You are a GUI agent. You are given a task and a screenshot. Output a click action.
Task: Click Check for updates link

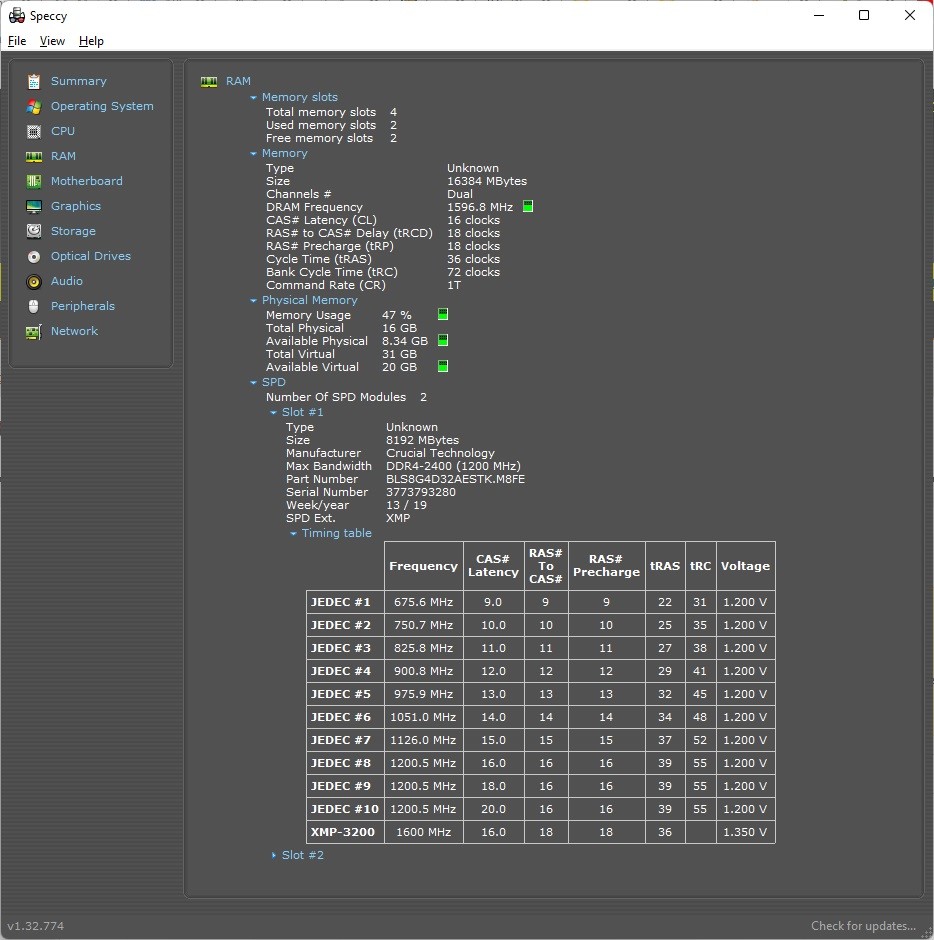(x=863, y=926)
